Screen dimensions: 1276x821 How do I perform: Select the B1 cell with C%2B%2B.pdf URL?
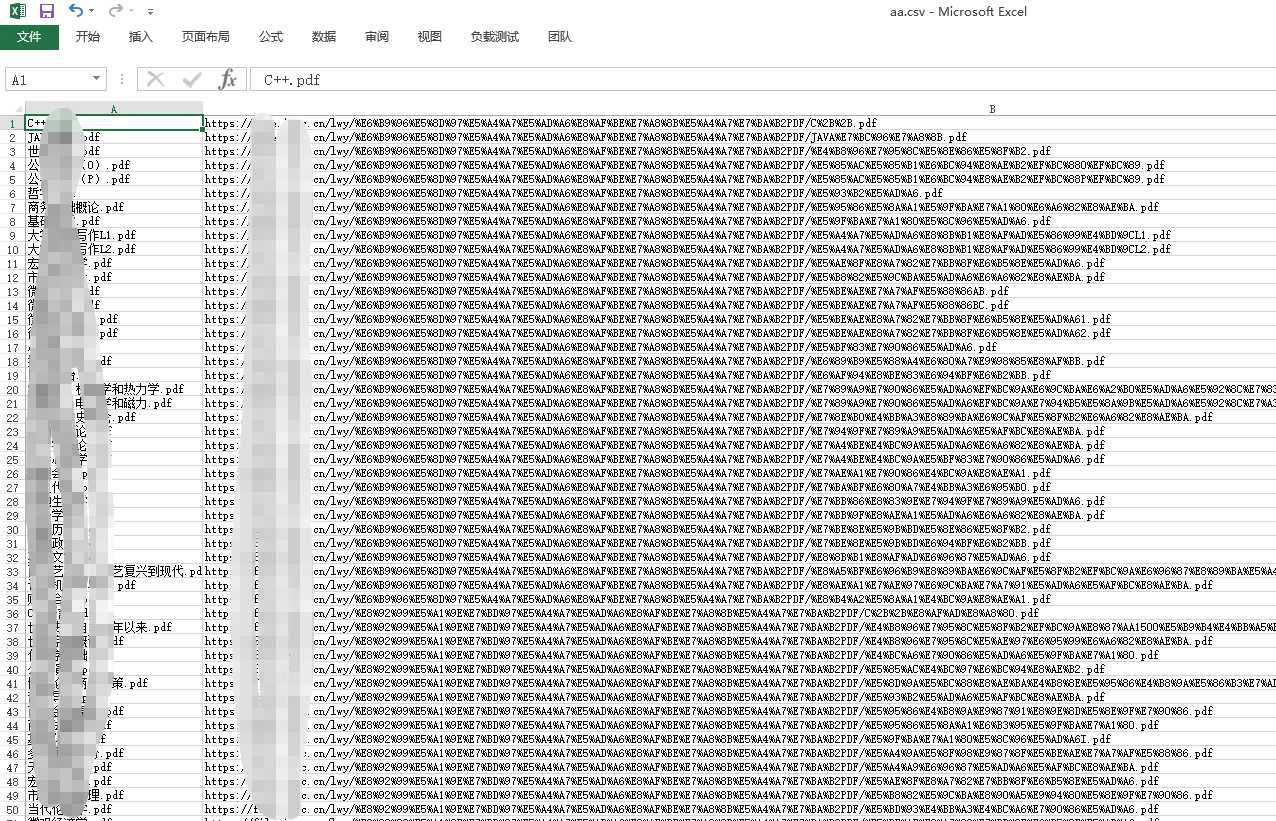tap(700, 123)
